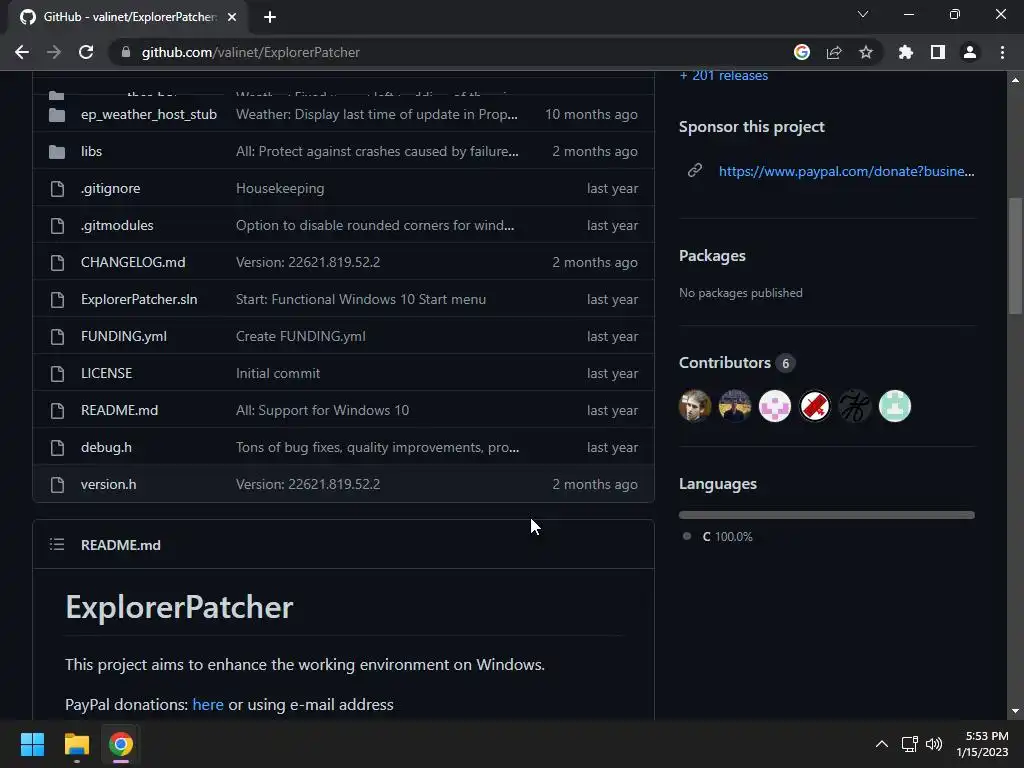Show hidden system tray icons
The image size is (1024, 768).
(x=882, y=744)
